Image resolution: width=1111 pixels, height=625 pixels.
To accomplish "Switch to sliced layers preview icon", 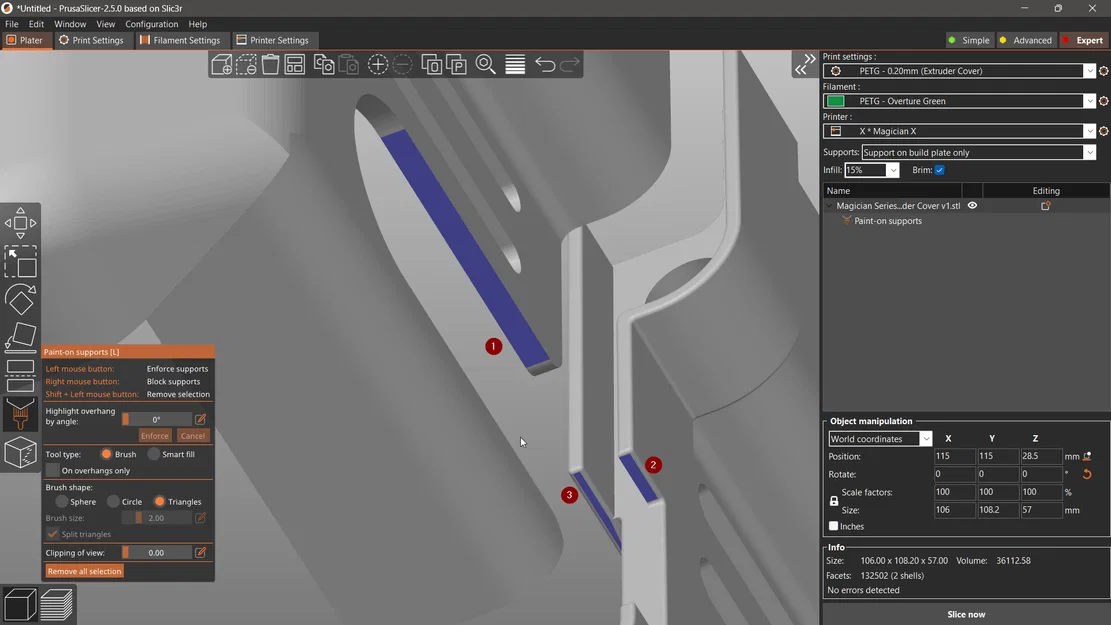I will click(x=57, y=604).
